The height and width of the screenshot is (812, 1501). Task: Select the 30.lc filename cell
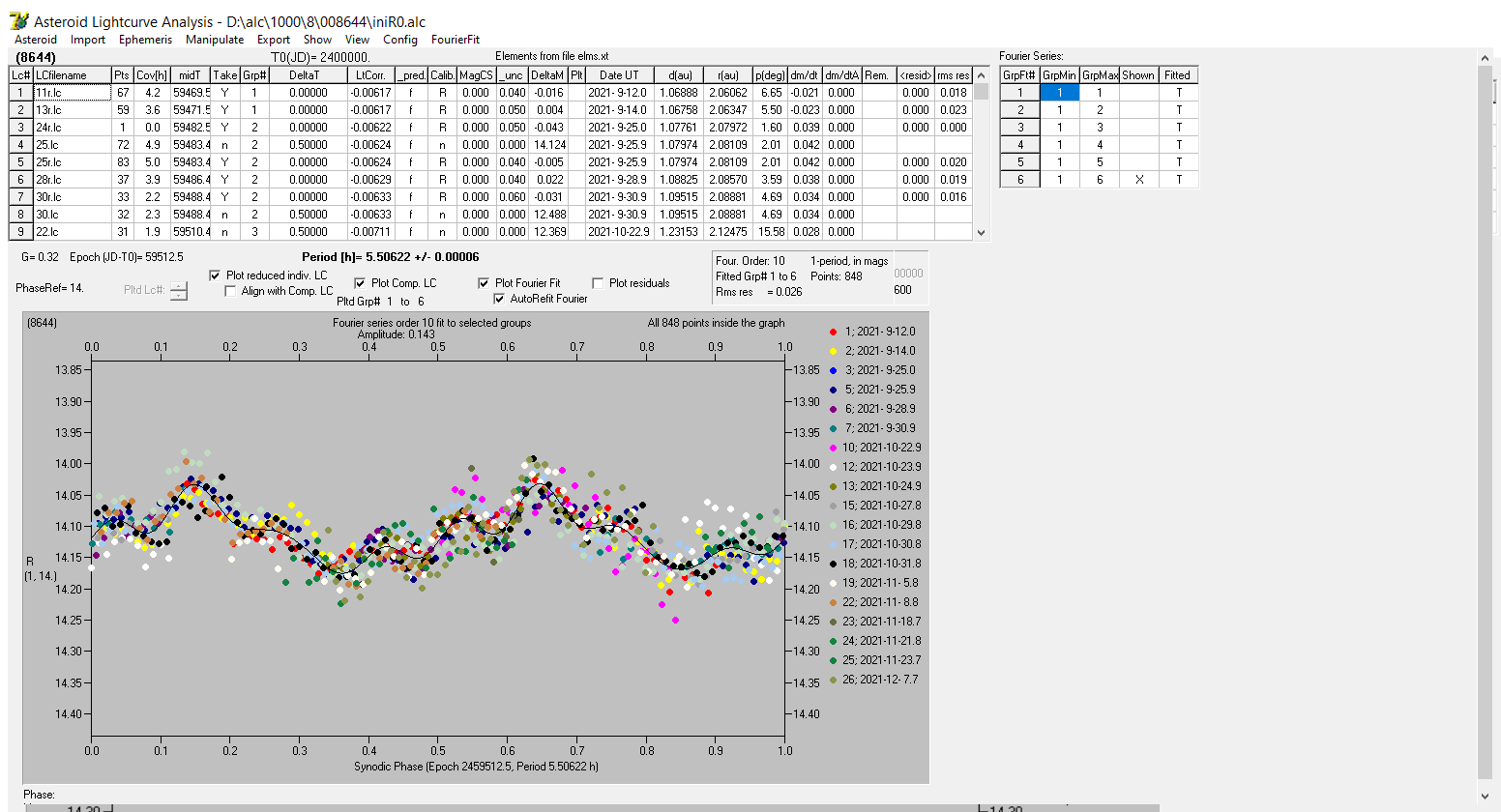pos(72,215)
